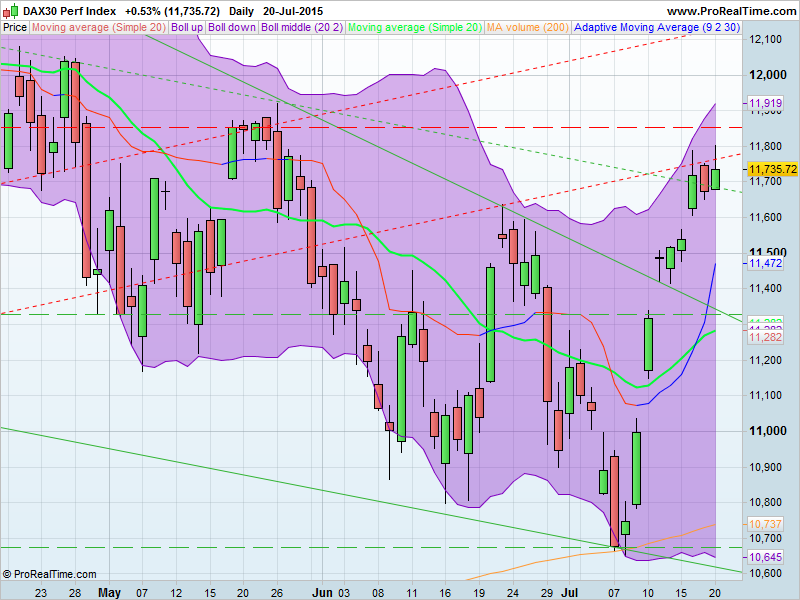This screenshot has height=600, width=800.
Task: Open Adaptive Moving Average (9 2 30) label
Action: 657,28
